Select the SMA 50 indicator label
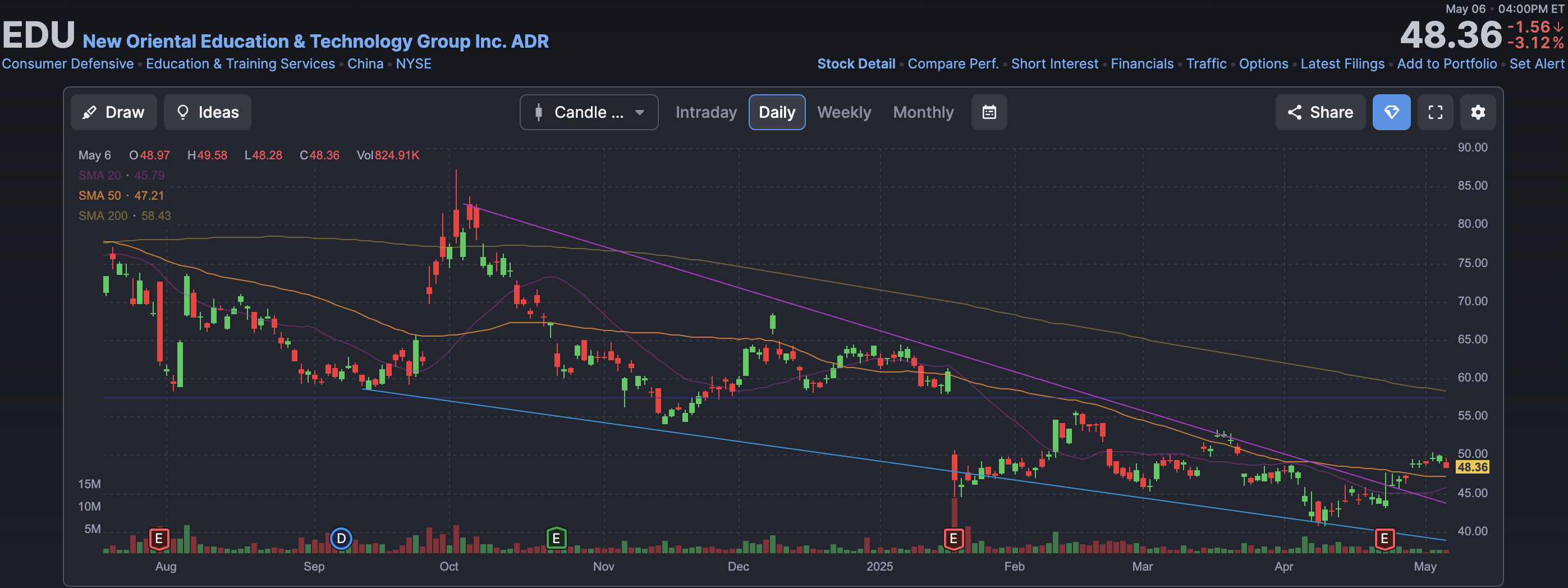The height and width of the screenshot is (588, 1568). tap(121, 195)
